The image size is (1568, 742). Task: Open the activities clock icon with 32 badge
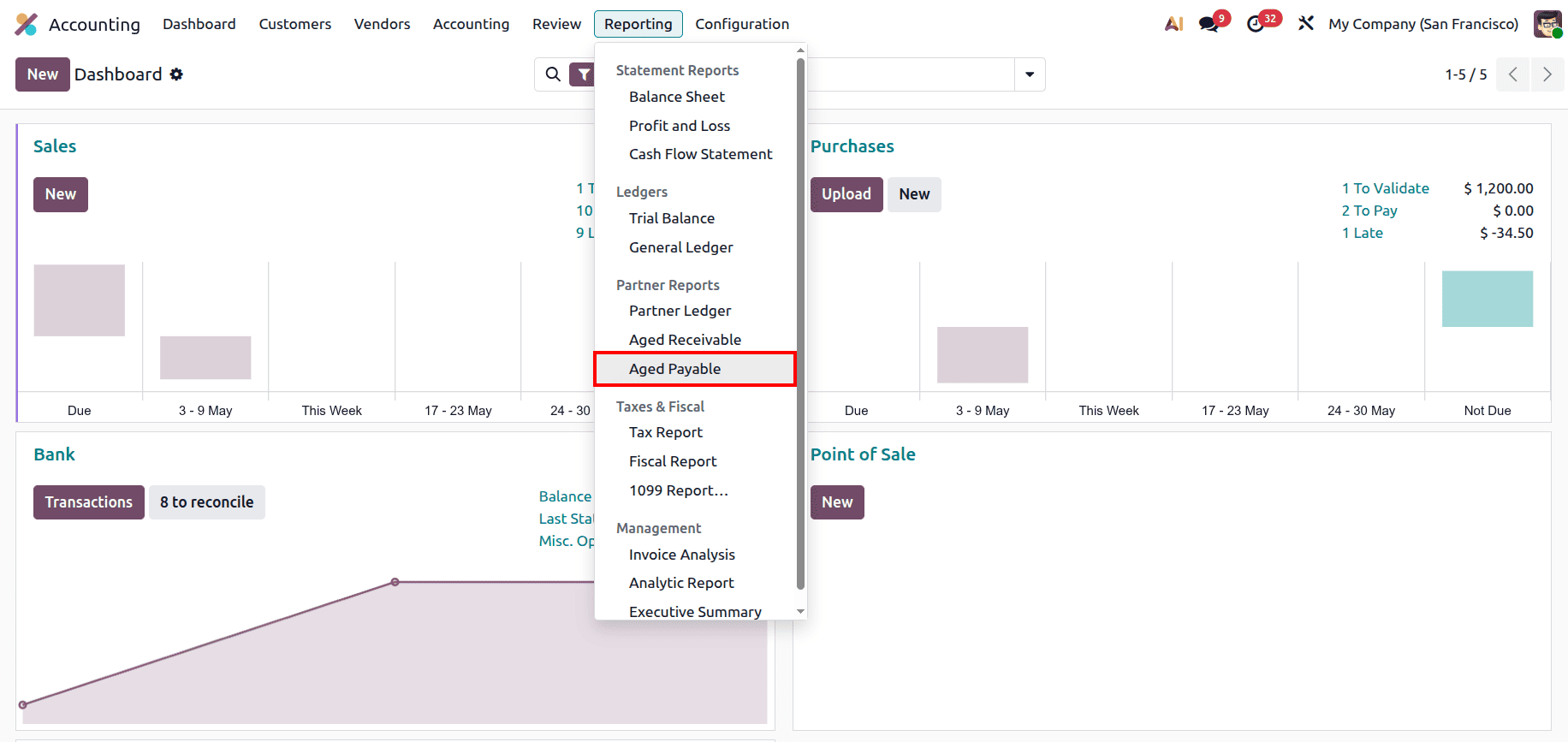(x=1256, y=24)
